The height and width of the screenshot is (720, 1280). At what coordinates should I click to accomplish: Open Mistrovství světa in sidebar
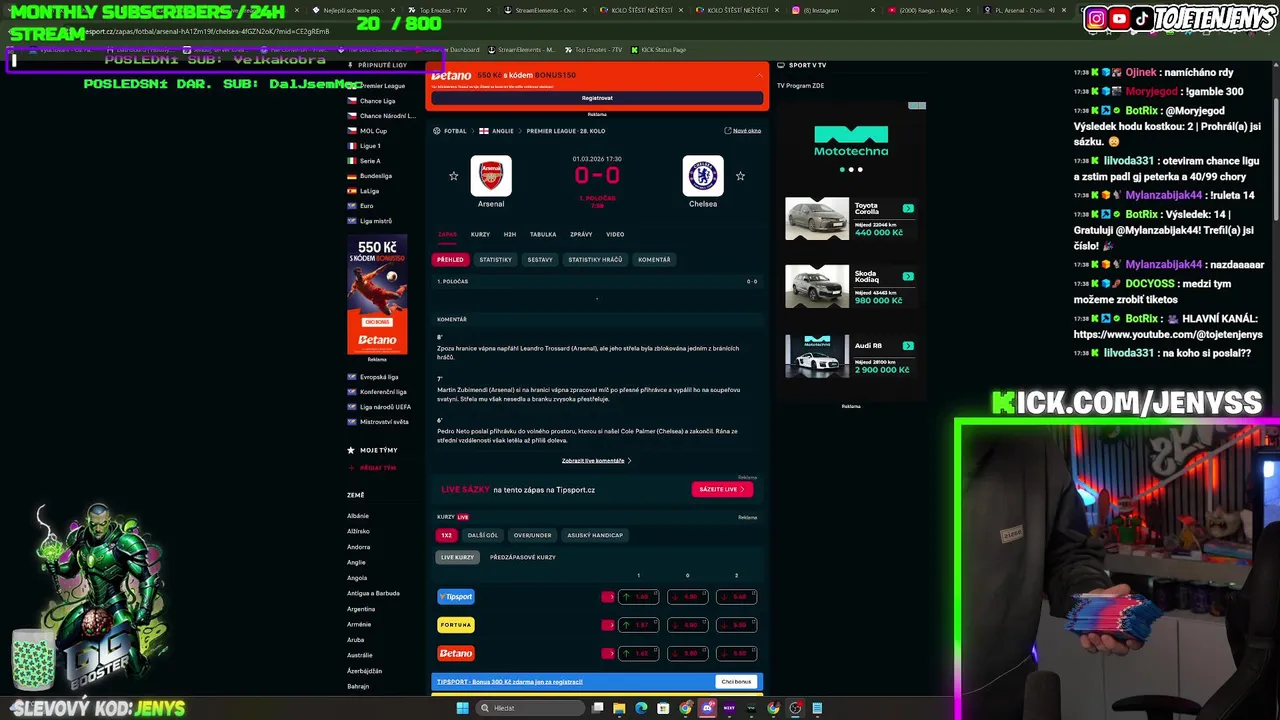(384, 422)
